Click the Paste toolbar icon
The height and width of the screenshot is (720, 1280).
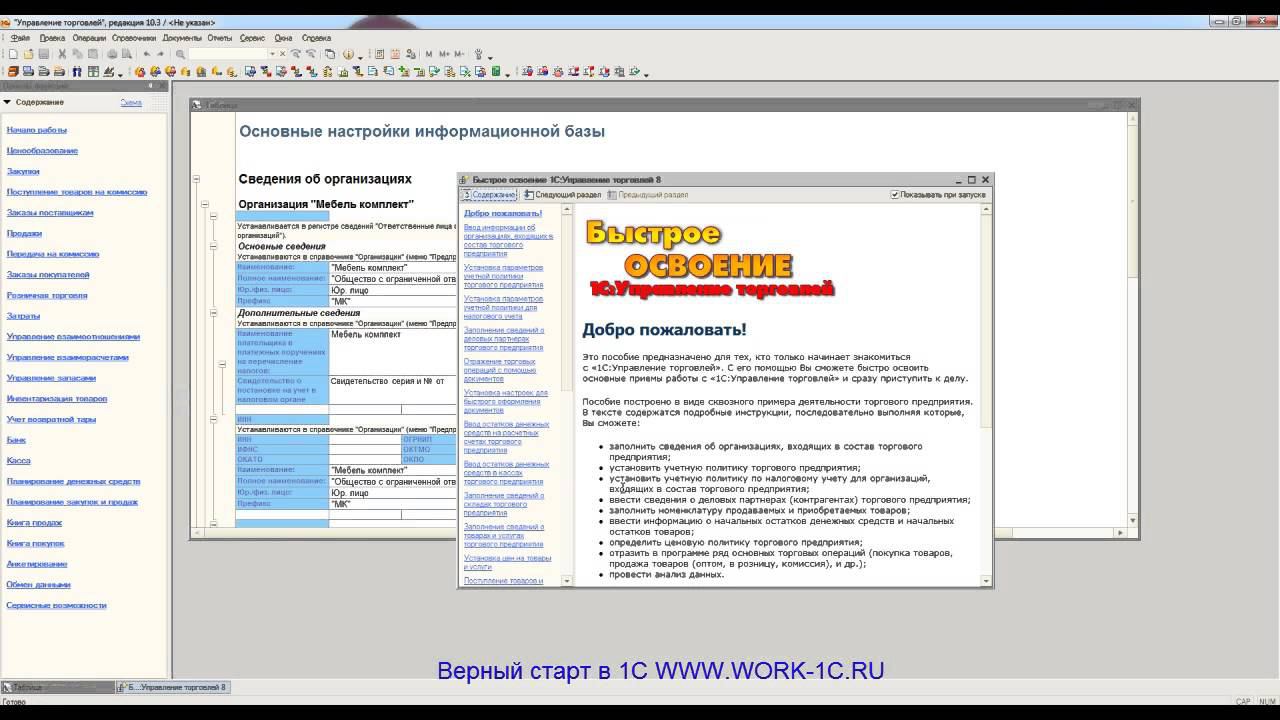point(93,54)
